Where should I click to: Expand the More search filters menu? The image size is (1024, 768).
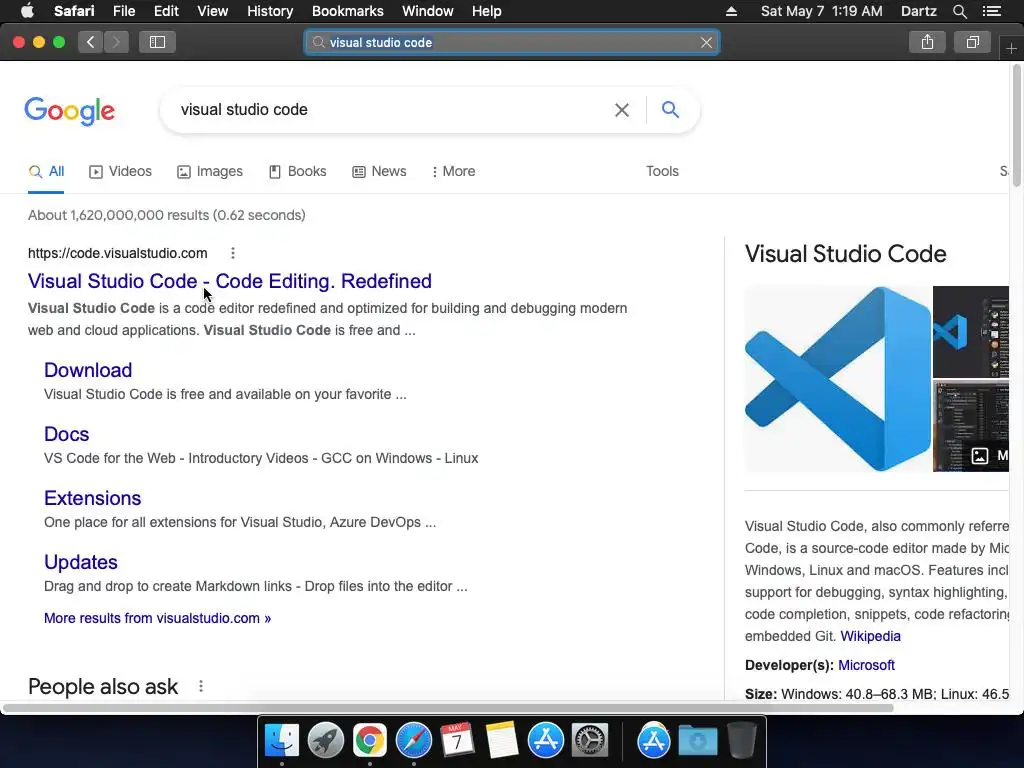453,171
